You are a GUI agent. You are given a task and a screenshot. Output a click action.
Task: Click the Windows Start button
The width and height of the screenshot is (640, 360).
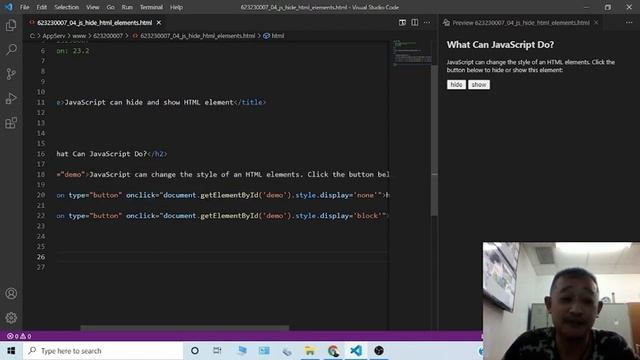11,351
